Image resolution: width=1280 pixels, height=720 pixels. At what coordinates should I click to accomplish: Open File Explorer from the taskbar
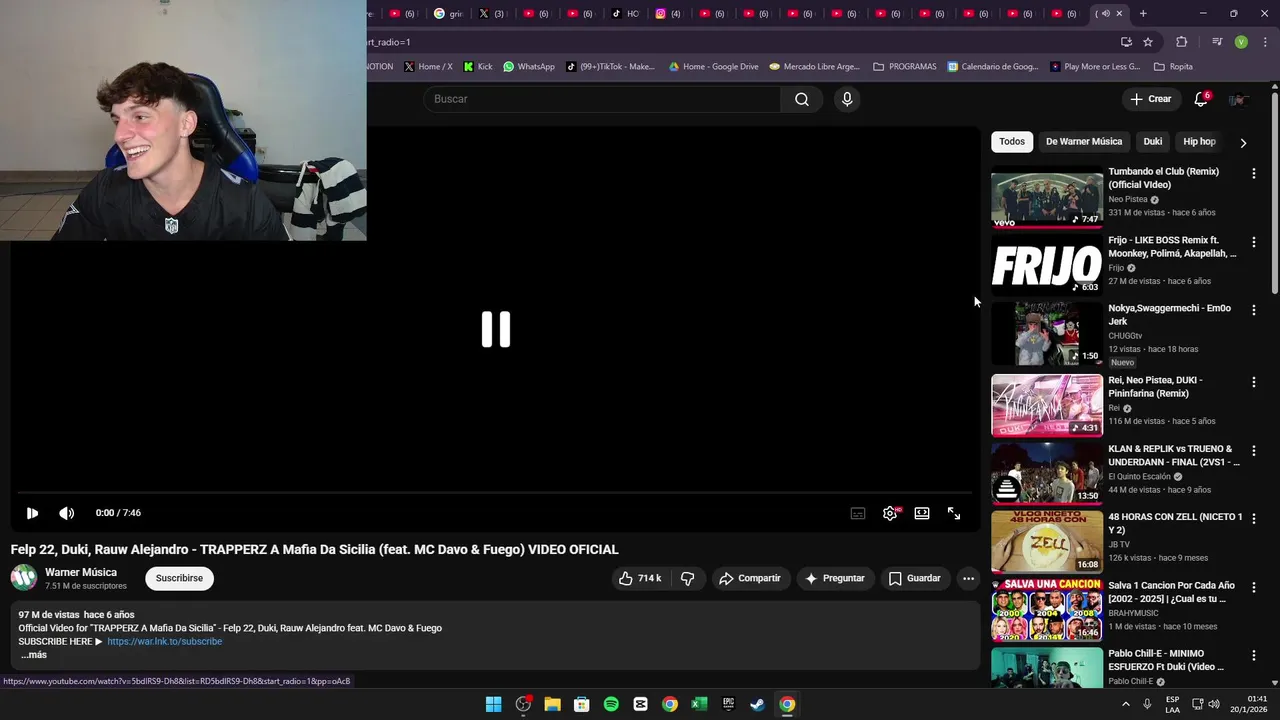point(552,704)
